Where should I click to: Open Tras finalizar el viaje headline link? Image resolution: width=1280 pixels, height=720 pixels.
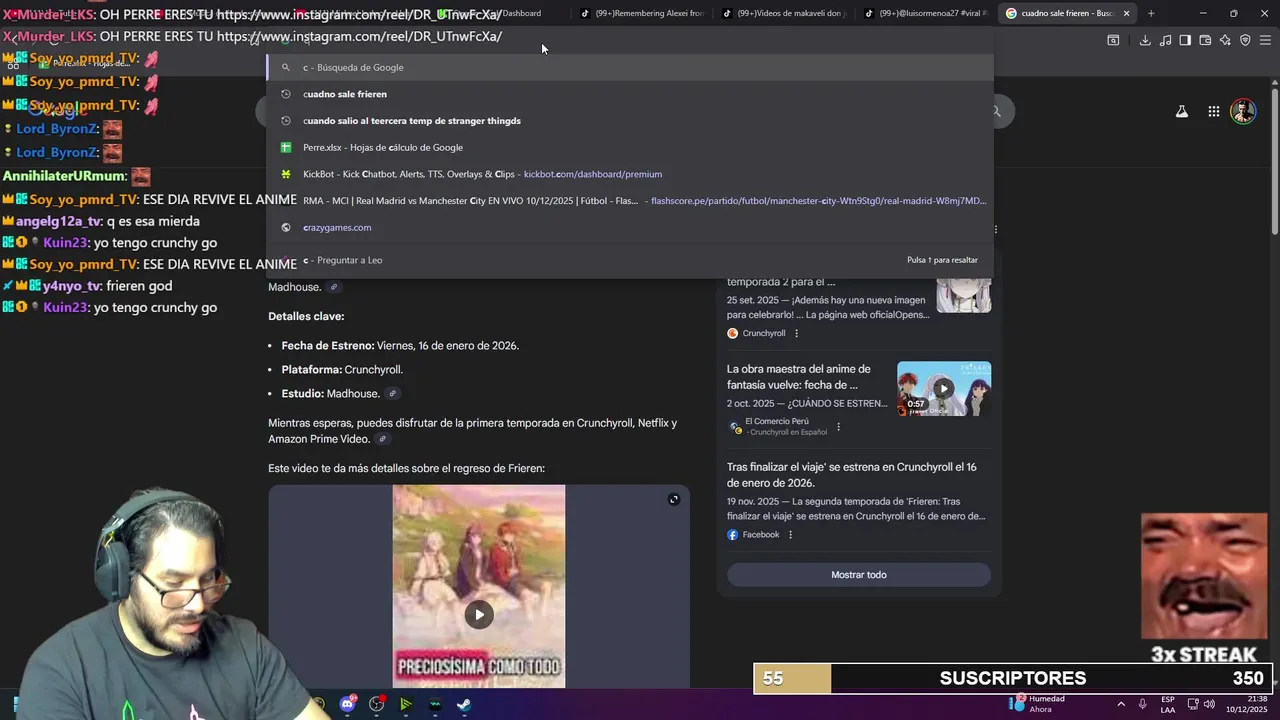pos(851,475)
